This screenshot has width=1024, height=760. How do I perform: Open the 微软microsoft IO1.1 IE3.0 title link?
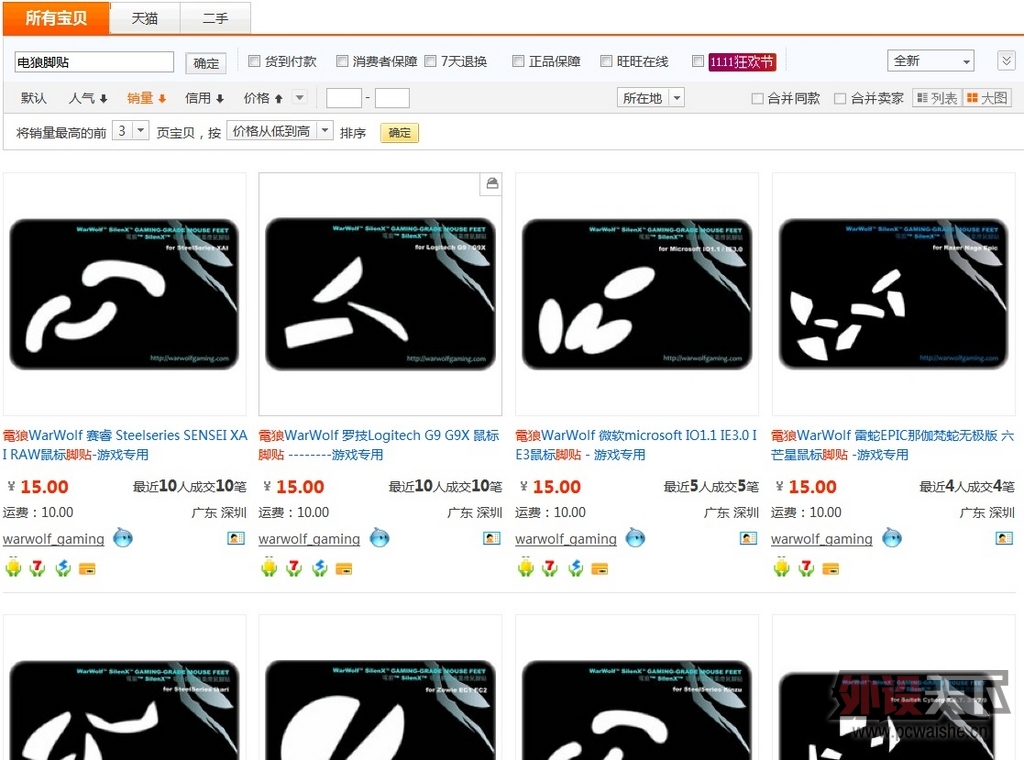(636, 445)
